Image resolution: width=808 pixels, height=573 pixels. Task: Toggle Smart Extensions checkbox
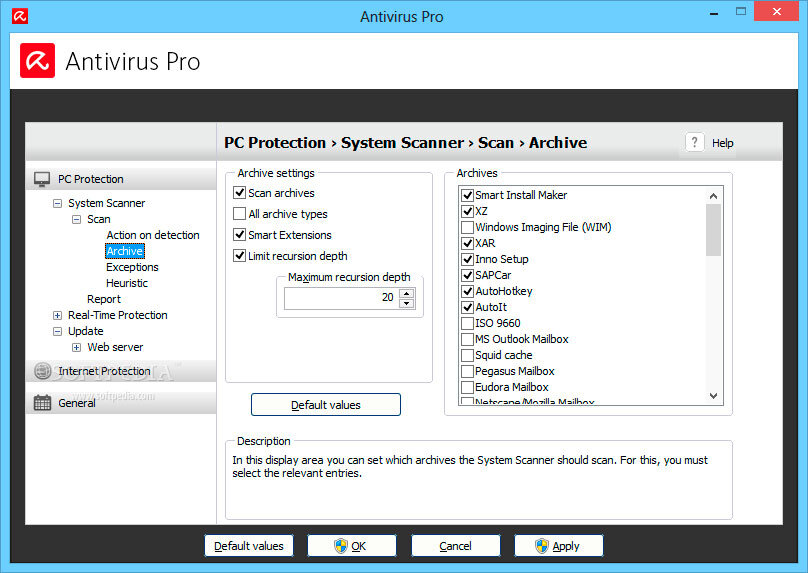(240, 234)
